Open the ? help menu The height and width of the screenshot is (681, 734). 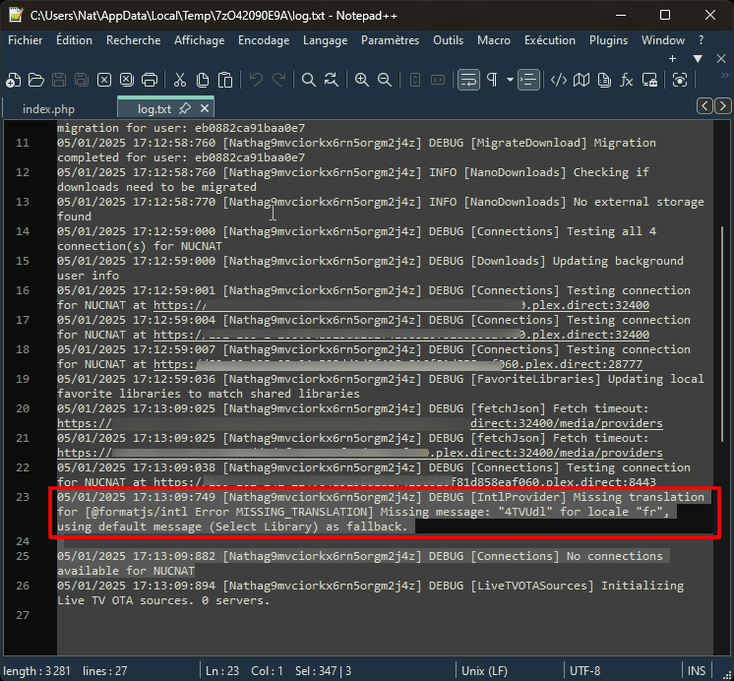(x=701, y=40)
